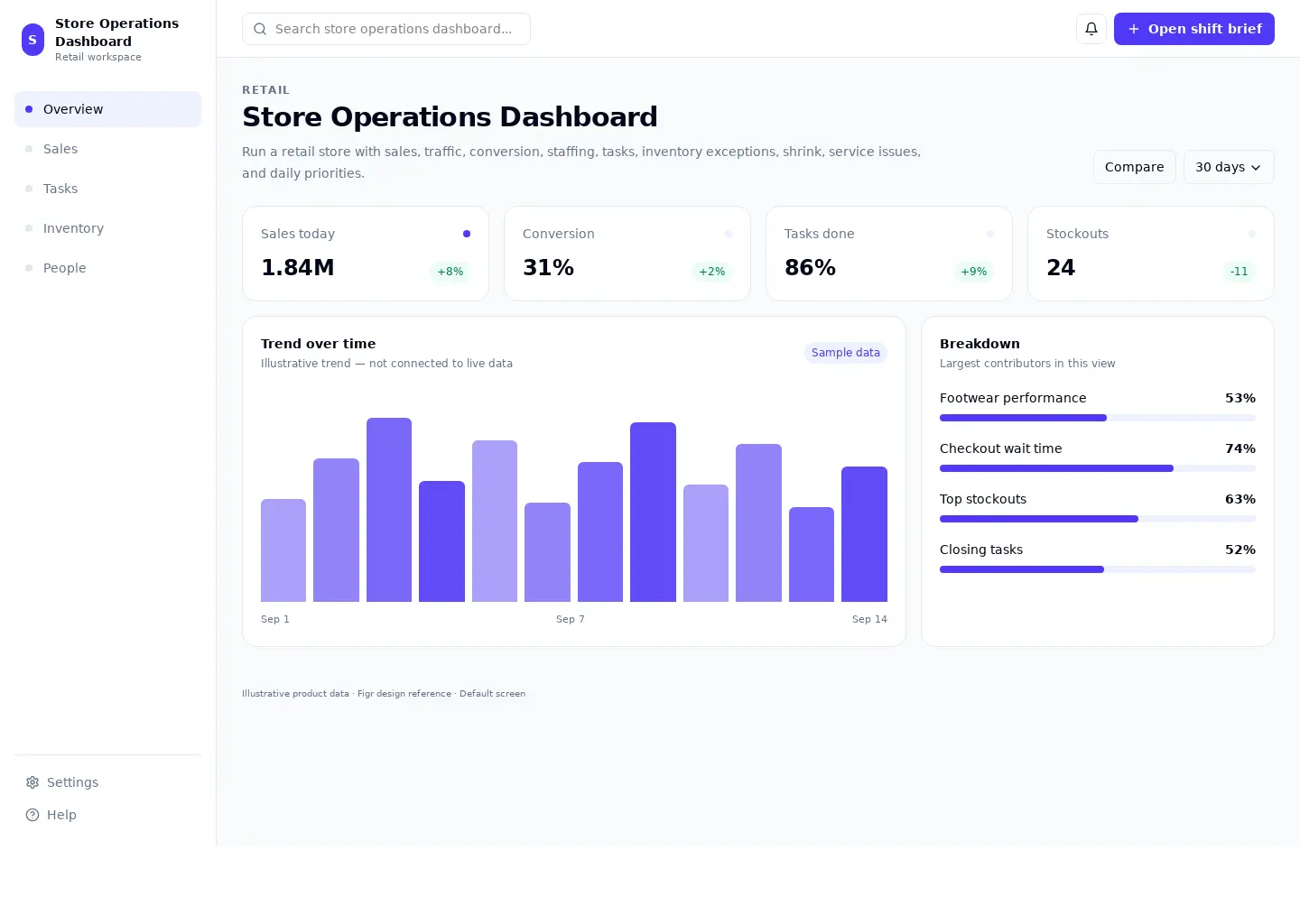Click the Top stockouts progress bar

point(1098,519)
